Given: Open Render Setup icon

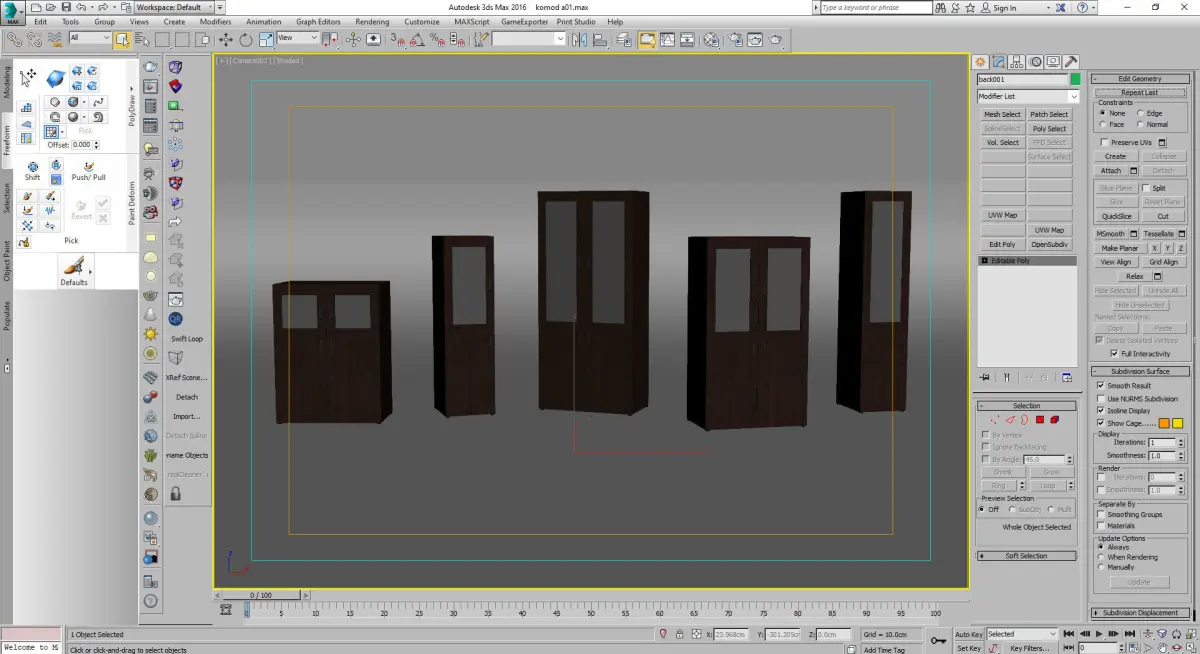Looking at the screenshot, I should click(x=735, y=40).
